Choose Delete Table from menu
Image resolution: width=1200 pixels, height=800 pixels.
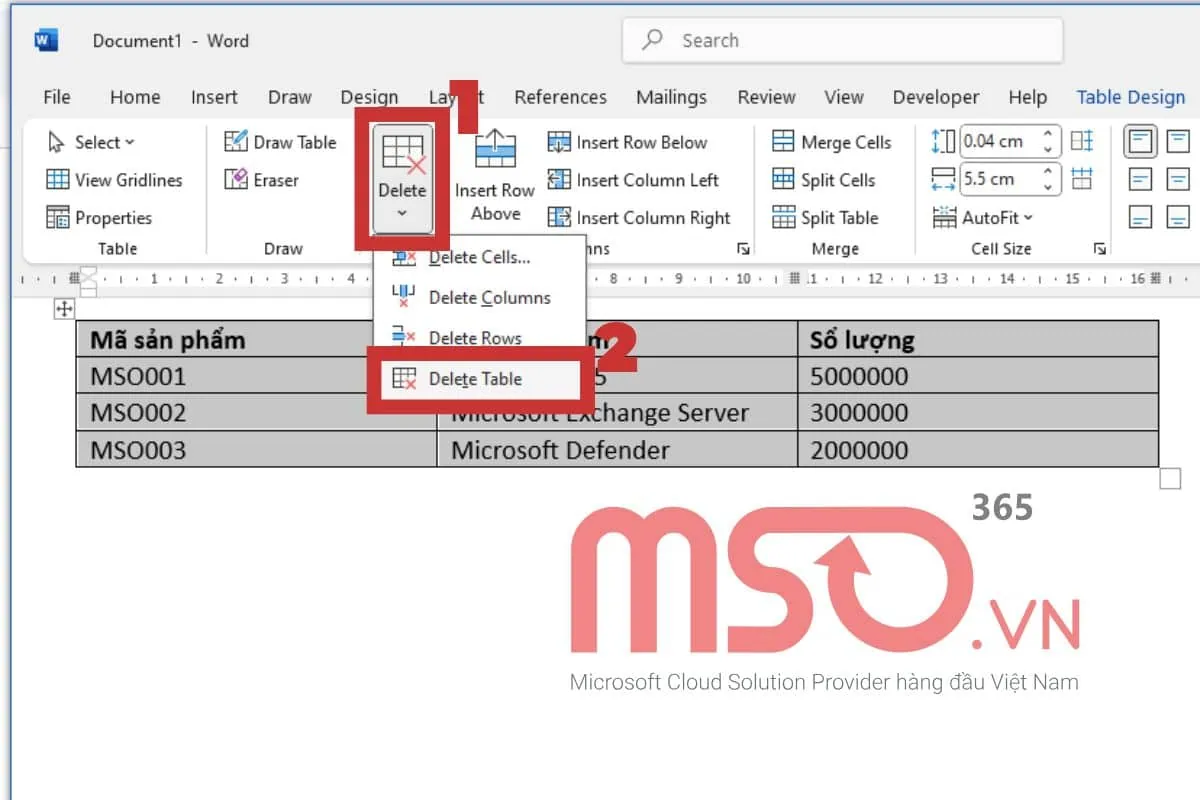(475, 379)
